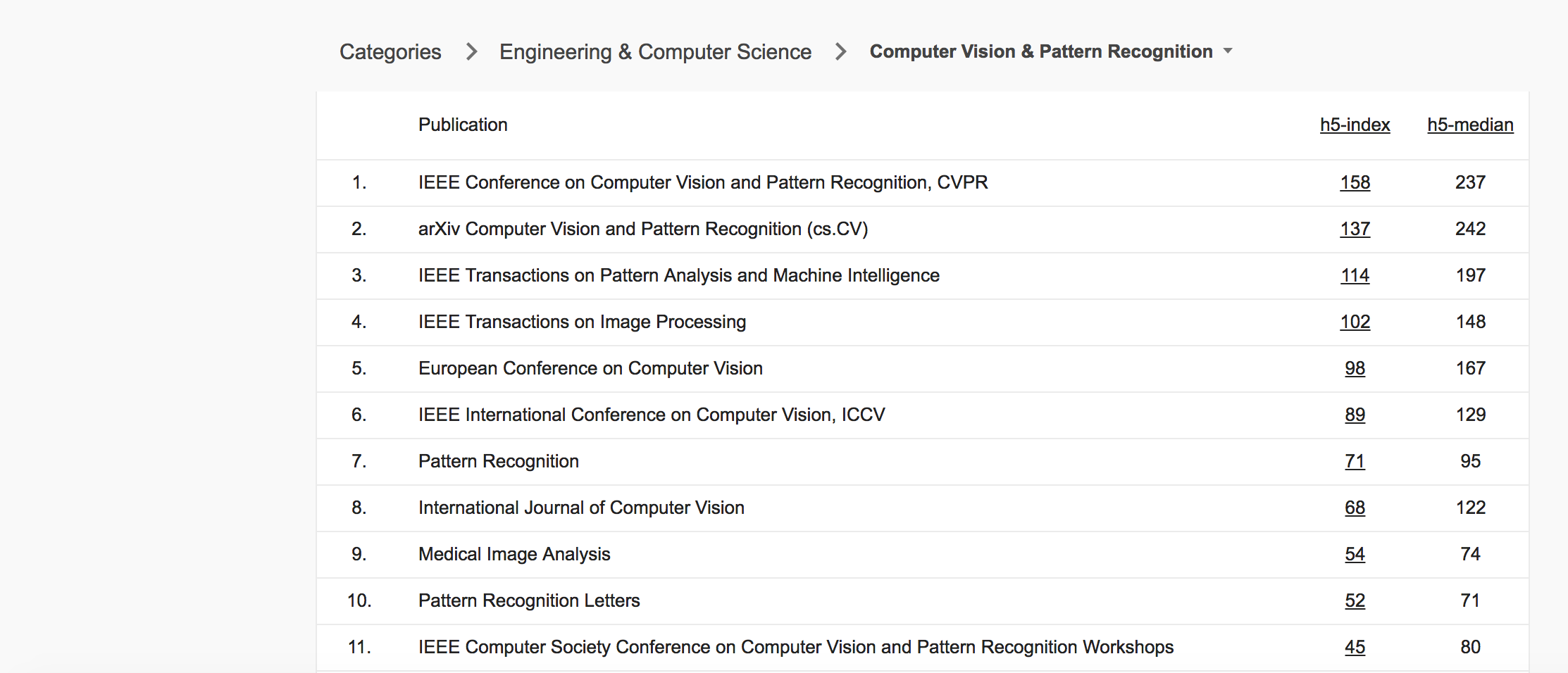
Task: Open ICCV h5-index 89 link
Action: point(1355,415)
